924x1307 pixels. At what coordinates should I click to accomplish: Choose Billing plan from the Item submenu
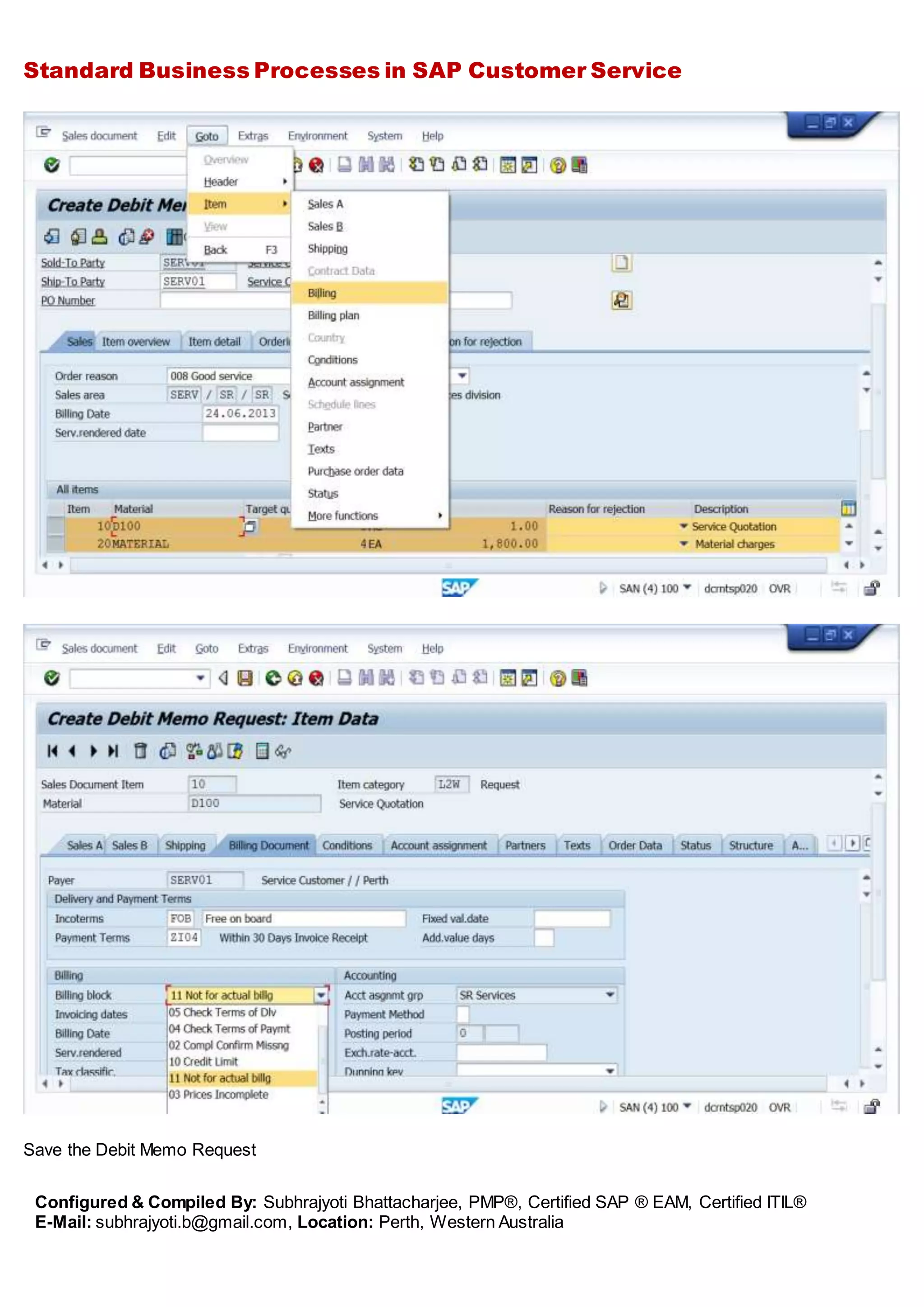pyautogui.click(x=369, y=315)
